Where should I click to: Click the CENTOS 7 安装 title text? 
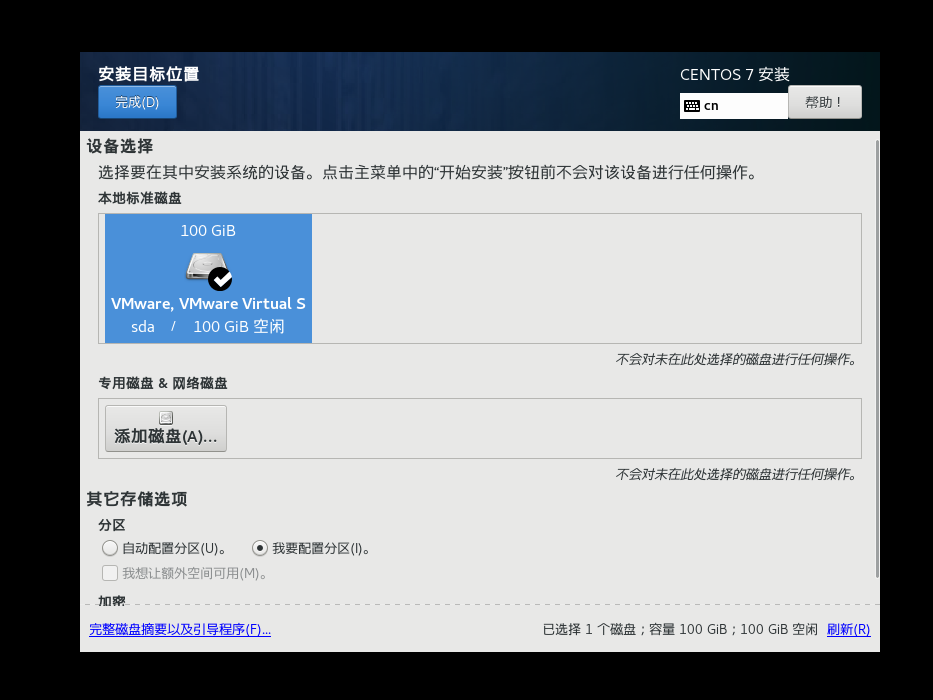[x=735, y=74]
